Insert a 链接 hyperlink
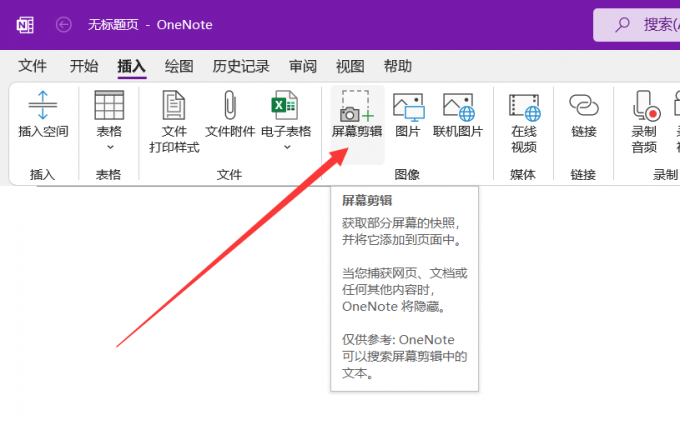 point(584,114)
